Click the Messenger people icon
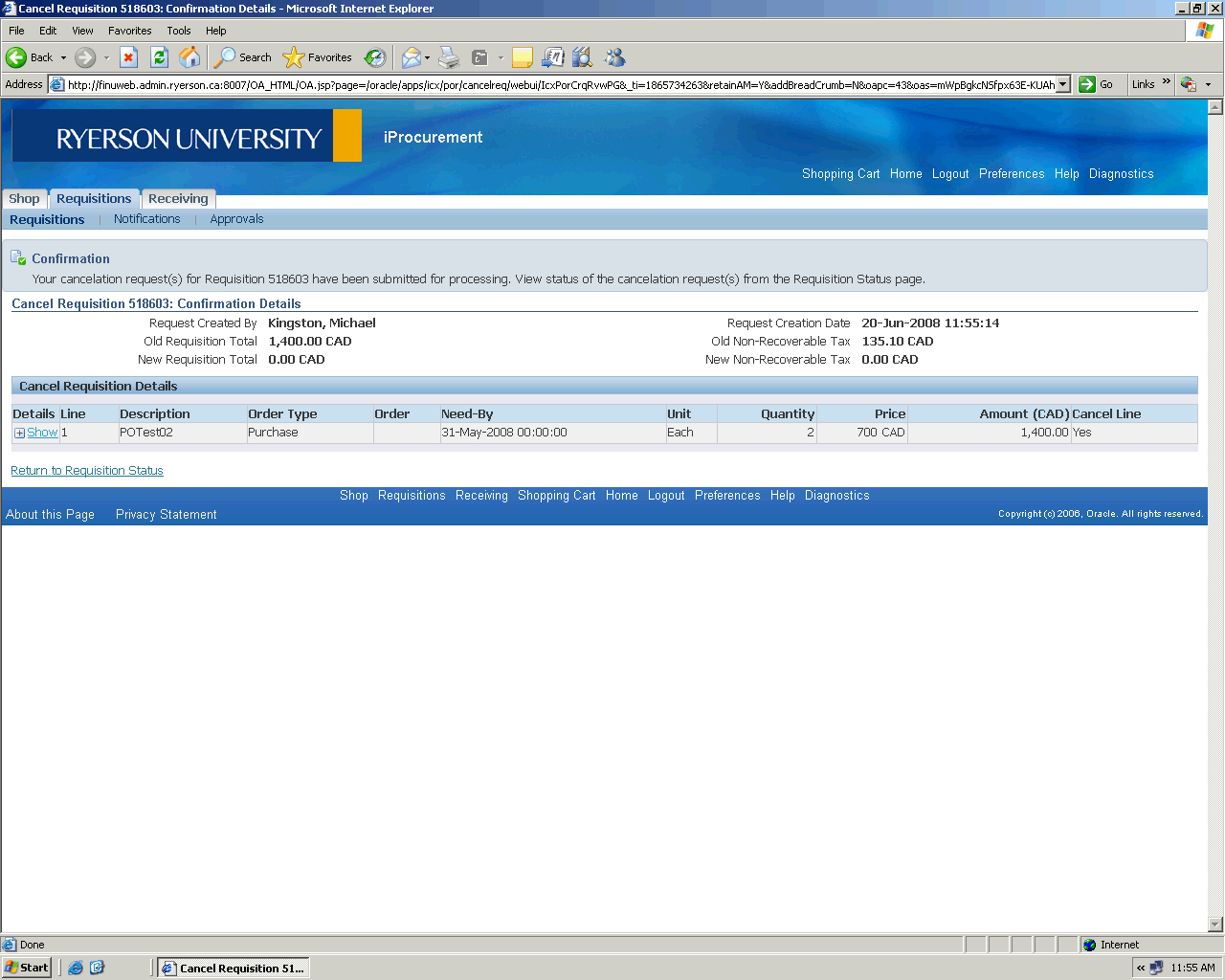Image resolution: width=1225 pixels, height=980 pixels. tap(614, 57)
